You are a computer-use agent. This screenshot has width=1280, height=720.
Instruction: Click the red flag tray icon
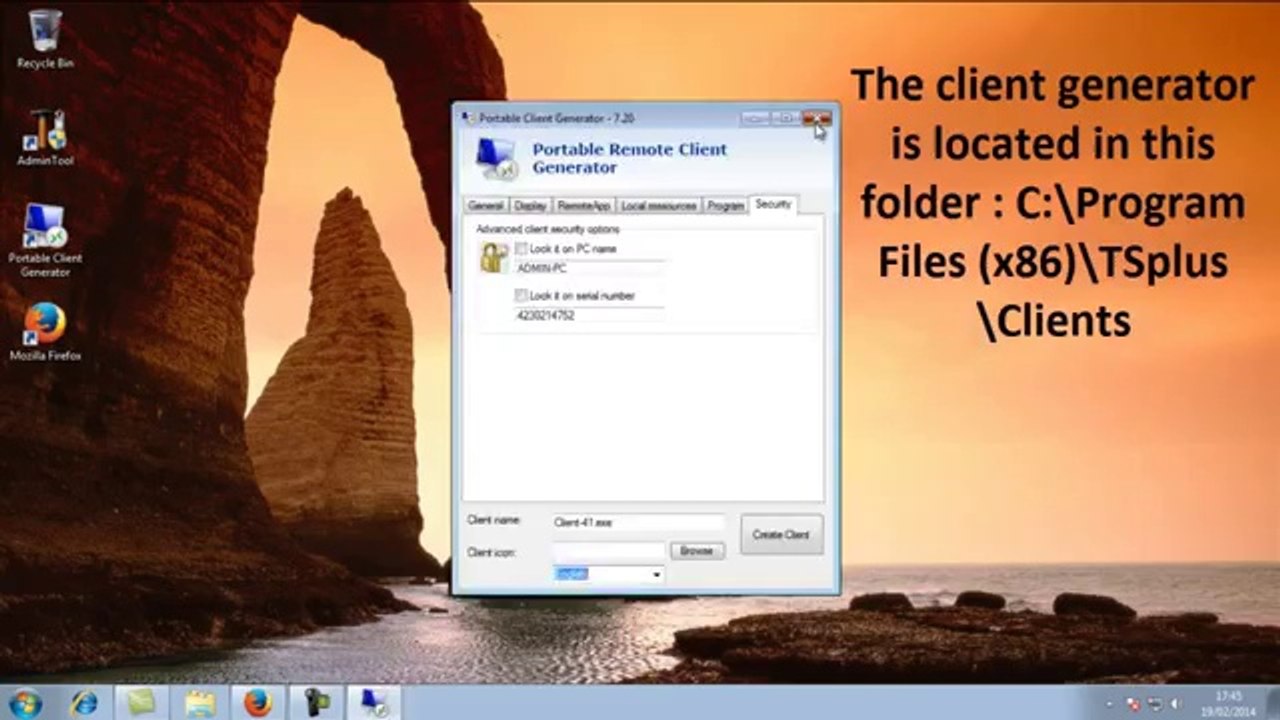point(1134,704)
